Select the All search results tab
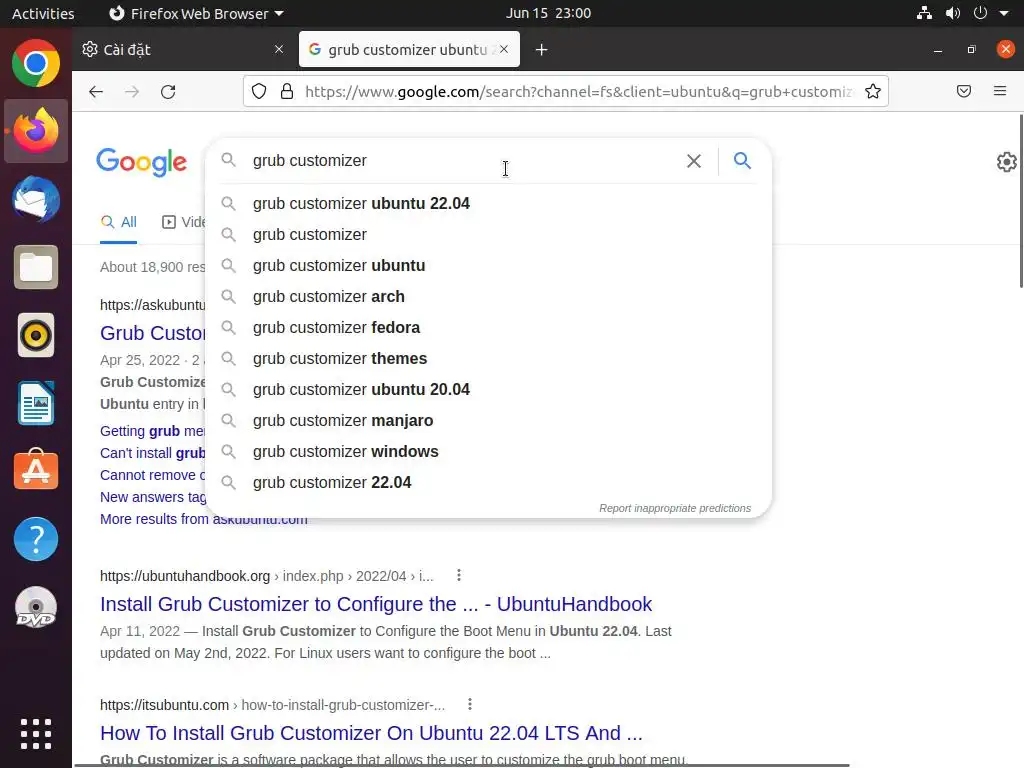The width and height of the screenshot is (1024, 768). [x=119, y=222]
